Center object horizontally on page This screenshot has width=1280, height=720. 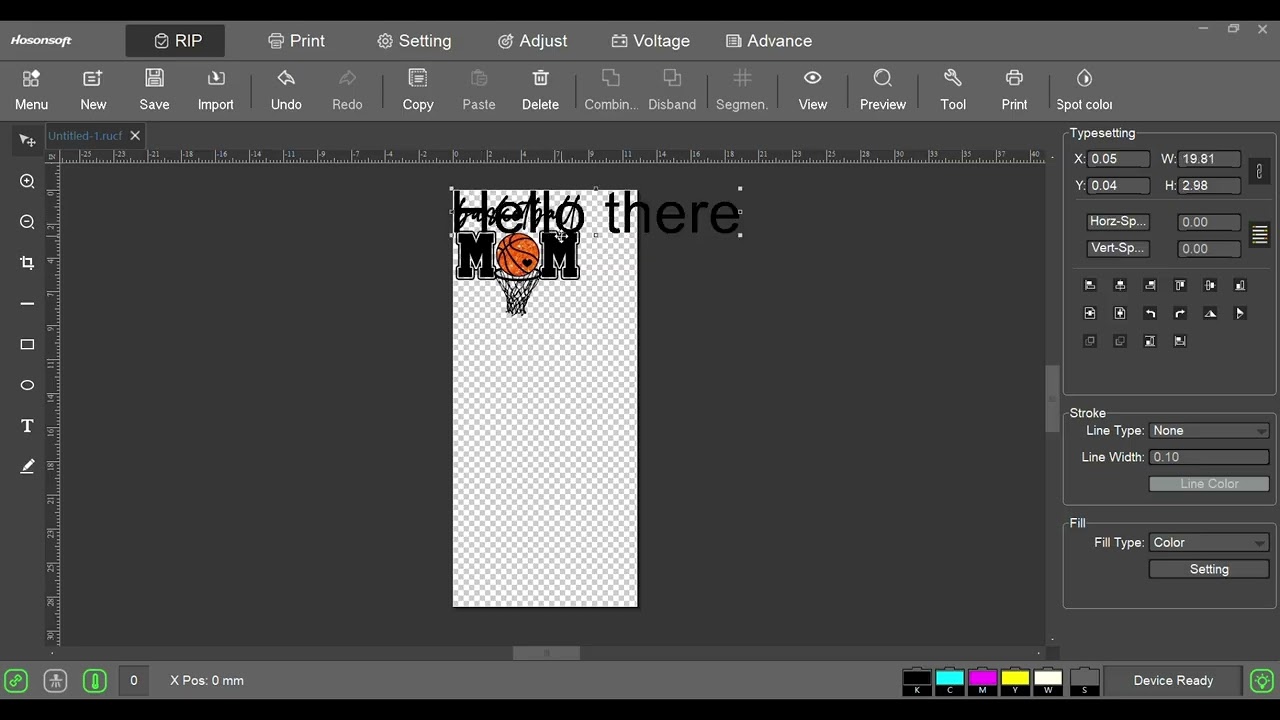pyautogui.click(x=1090, y=313)
